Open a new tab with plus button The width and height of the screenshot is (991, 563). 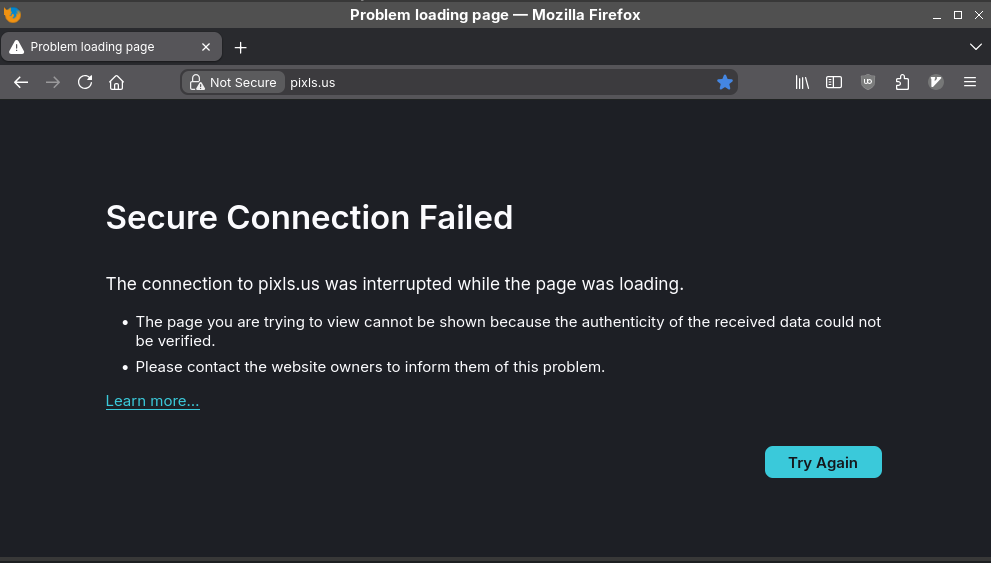click(240, 47)
